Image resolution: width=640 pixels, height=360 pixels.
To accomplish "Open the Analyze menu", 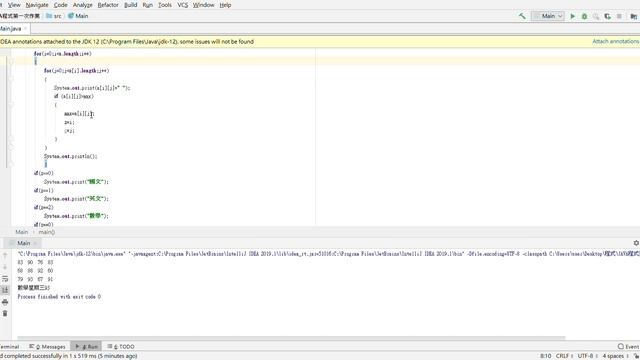I will [82, 5].
